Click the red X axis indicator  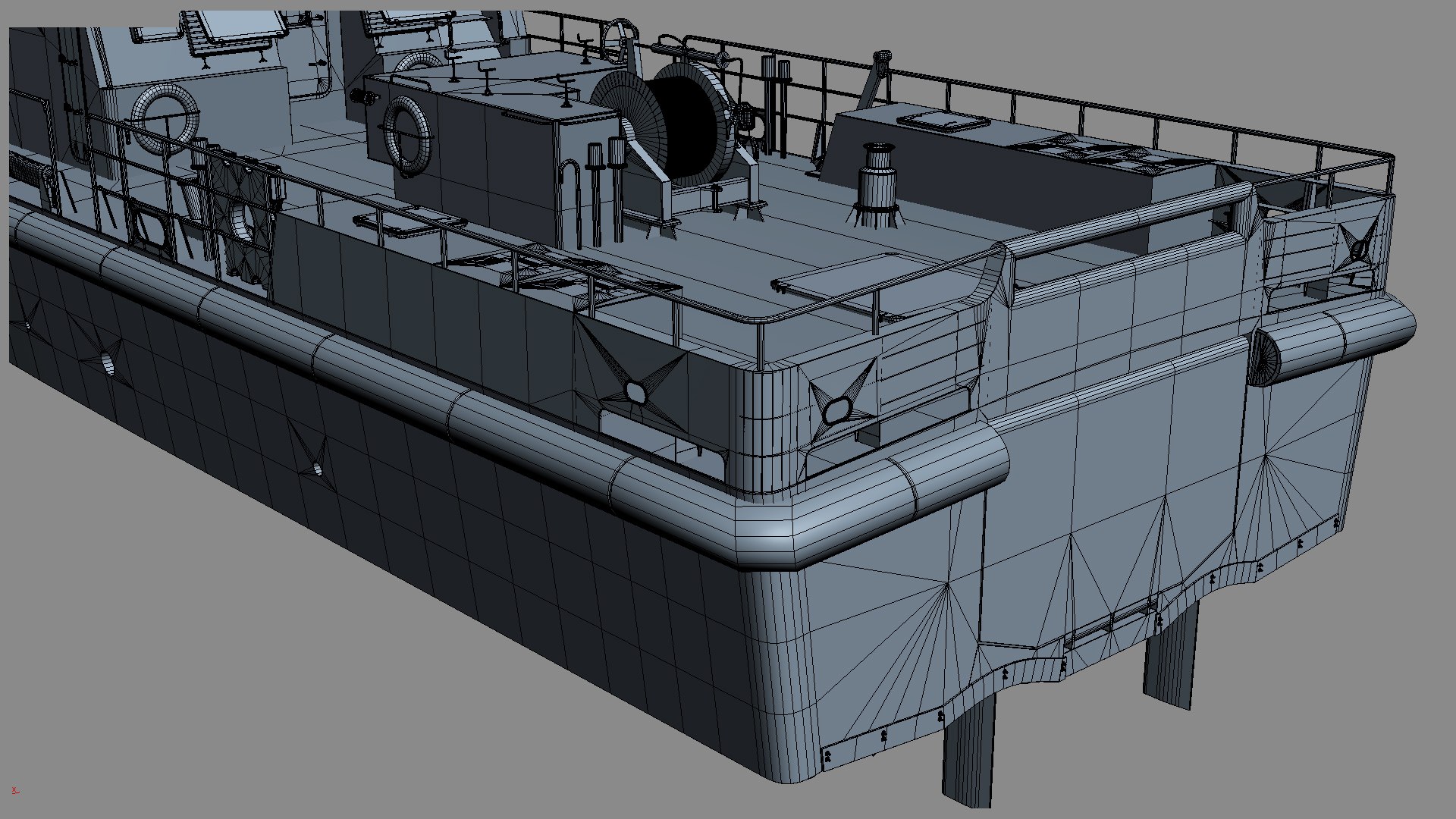15,790
